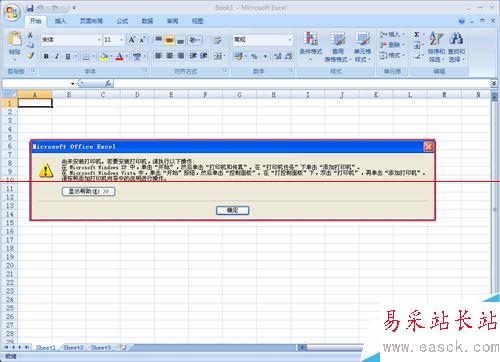500x362 pixels.
Task: Click the clear eraser icon
Action: (x=417, y=56)
